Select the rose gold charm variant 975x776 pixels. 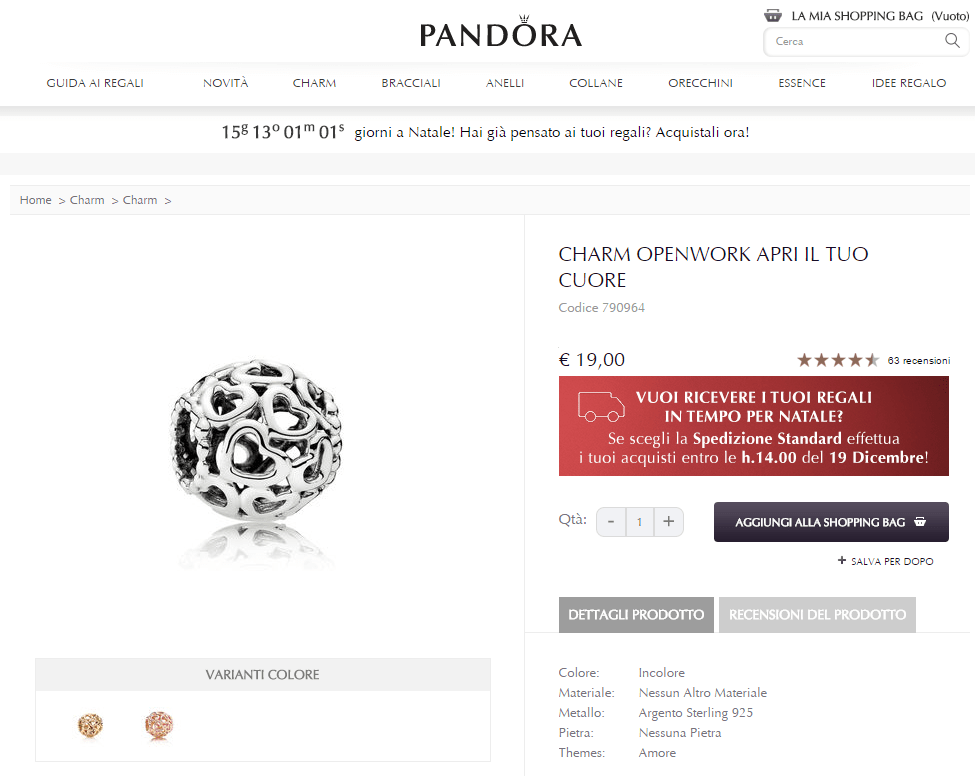tap(159, 724)
